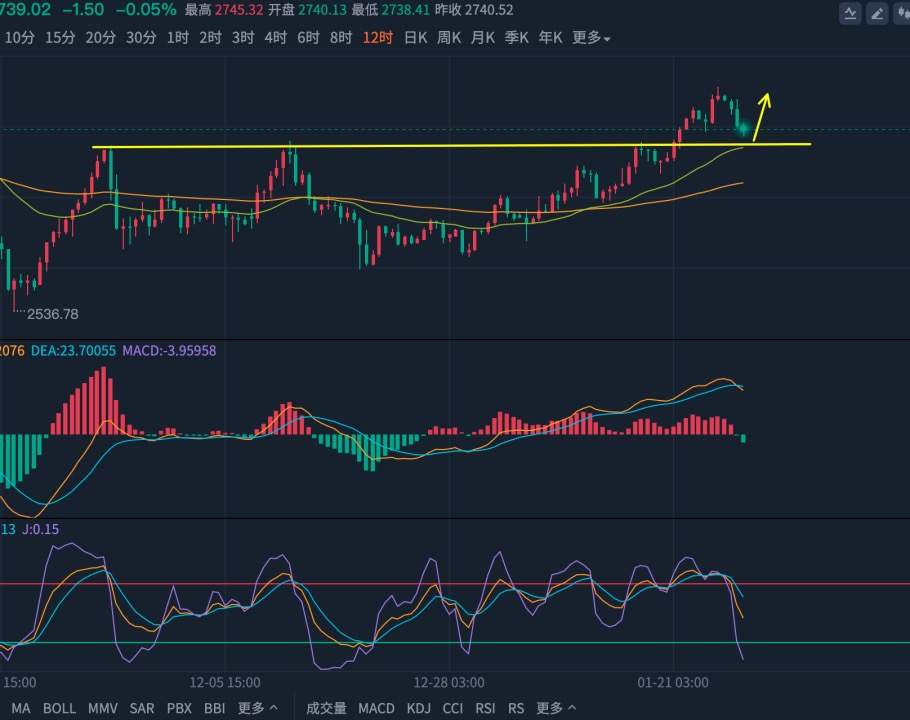Select the 6时 chart period
Screen dimensions: 910x720
tap(308, 38)
